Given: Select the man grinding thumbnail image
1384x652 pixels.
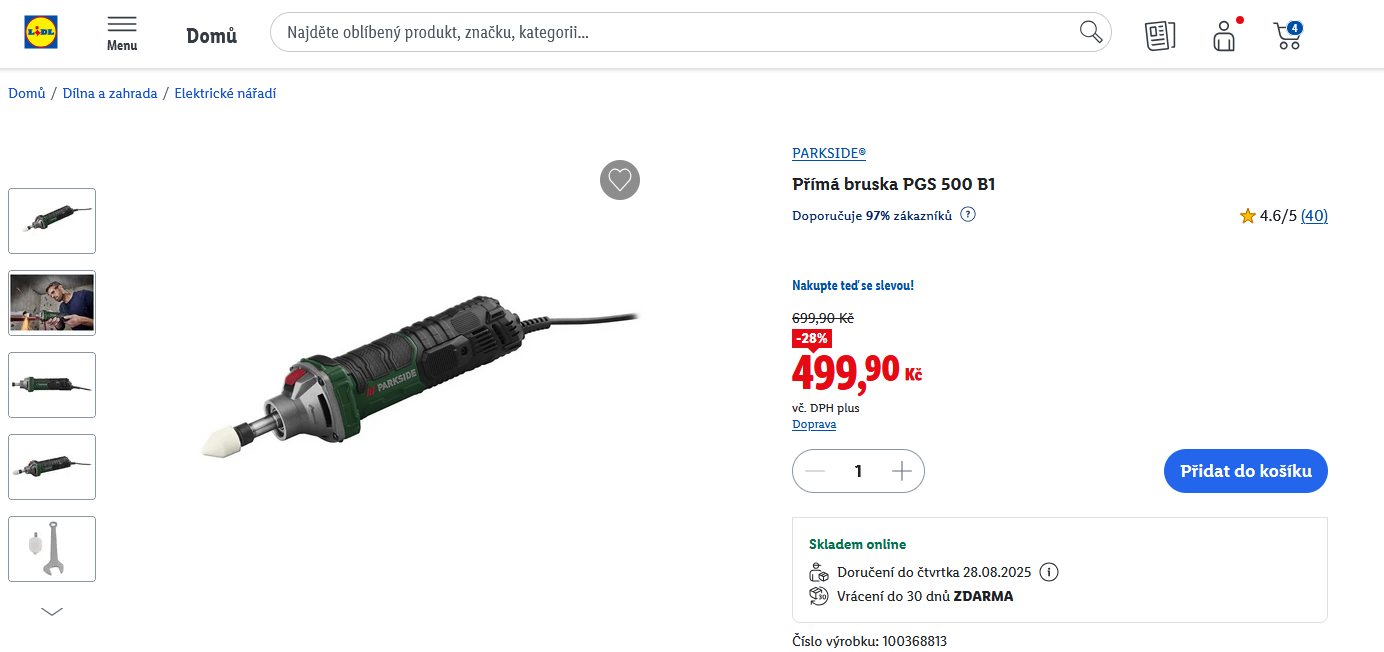Looking at the screenshot, I should click(52, 303).
